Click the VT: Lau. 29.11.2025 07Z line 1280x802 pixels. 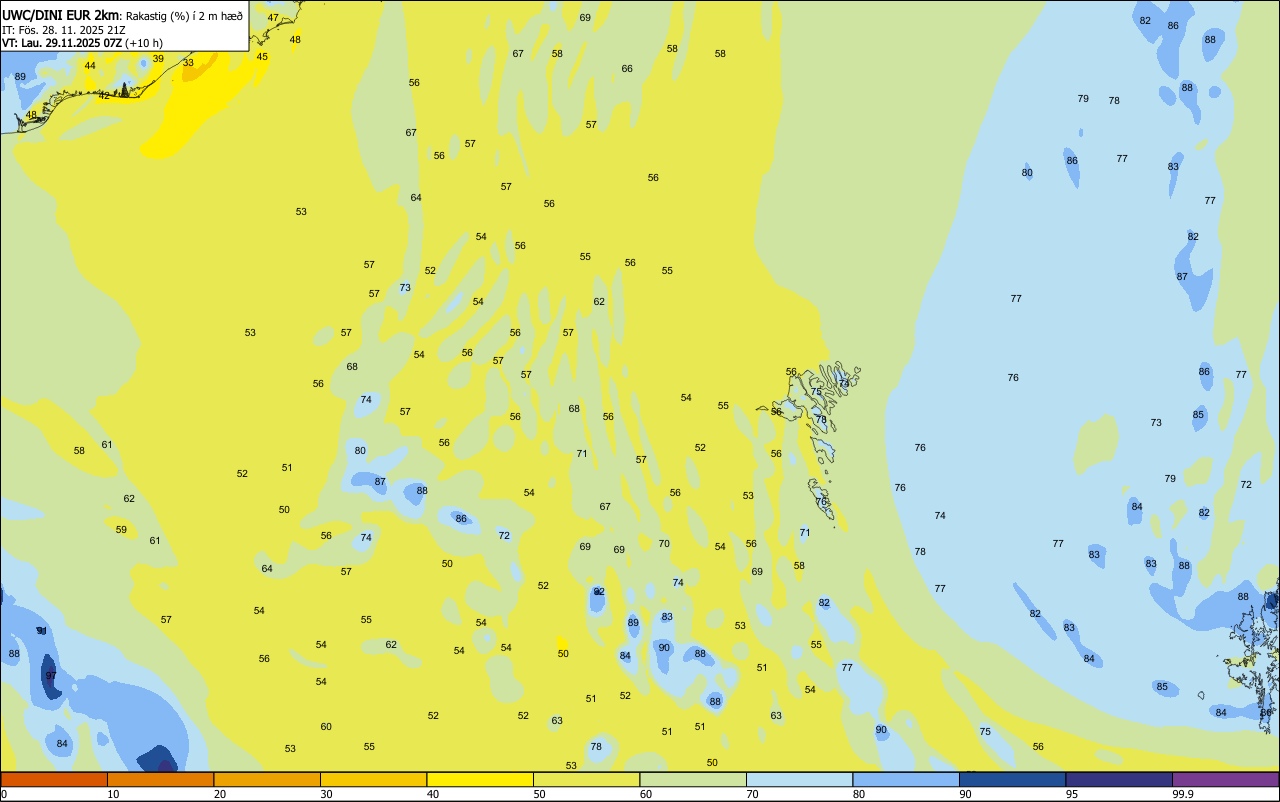coord(82,43)
